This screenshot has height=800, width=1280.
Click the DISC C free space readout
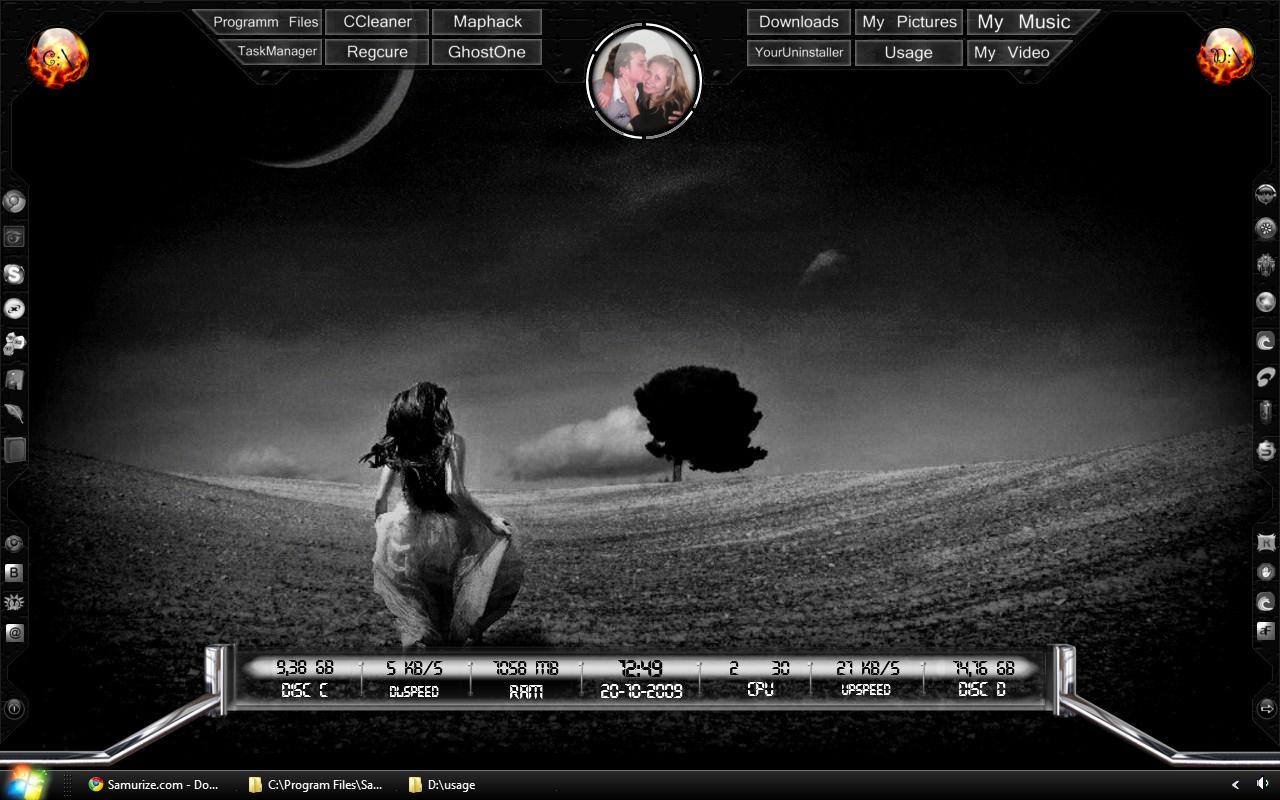tap(304, 678)
